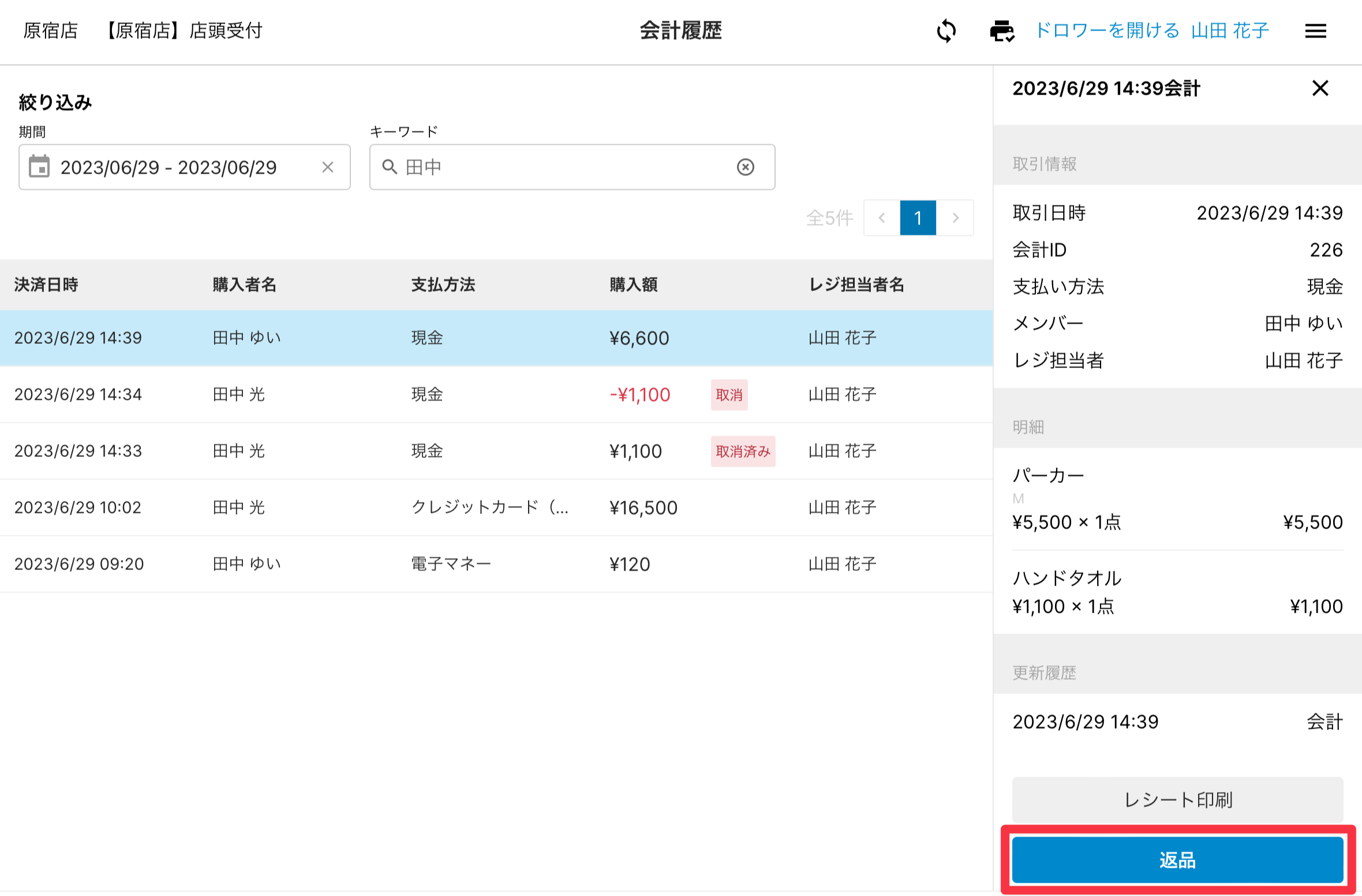
Task: Click the refresh sync icon
Action: [946, 31]
